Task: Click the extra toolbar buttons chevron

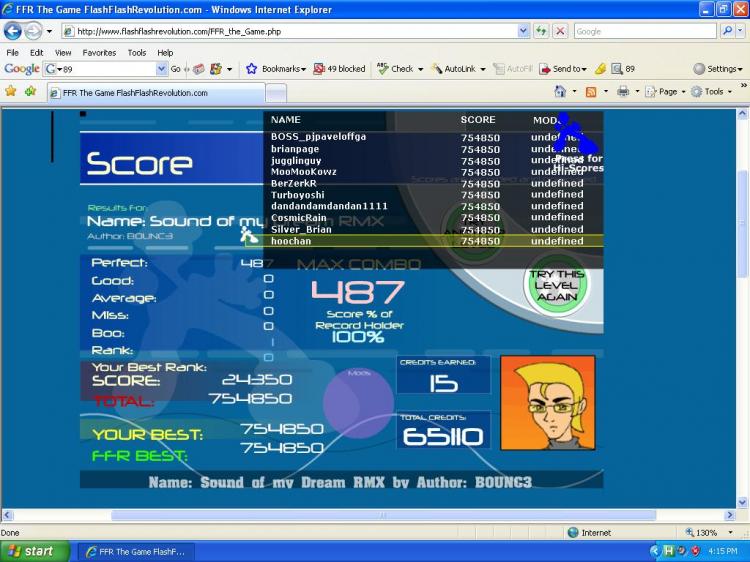Action: [743, 86]
